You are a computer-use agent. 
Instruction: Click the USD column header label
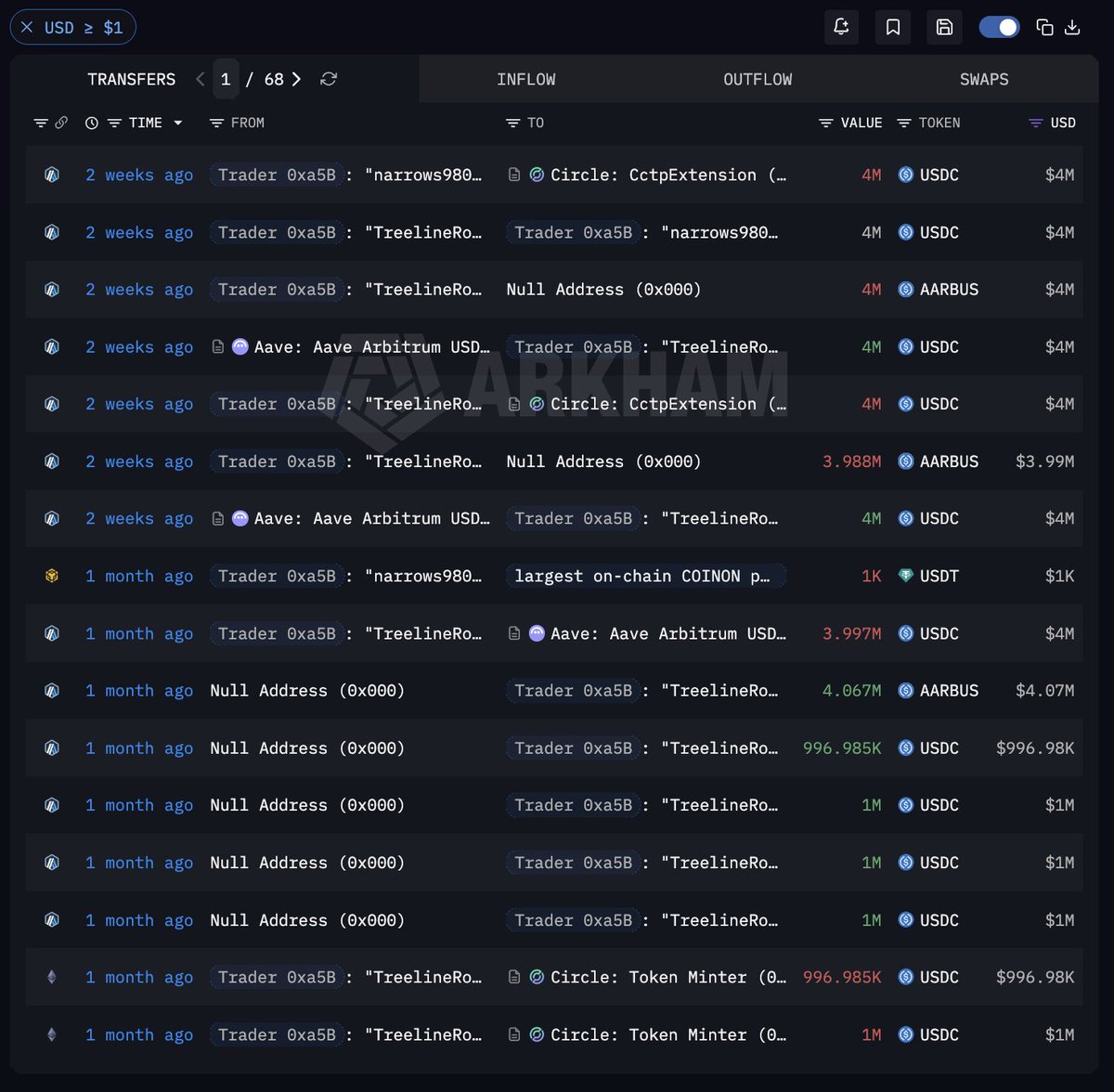(x=1063, y=123)
